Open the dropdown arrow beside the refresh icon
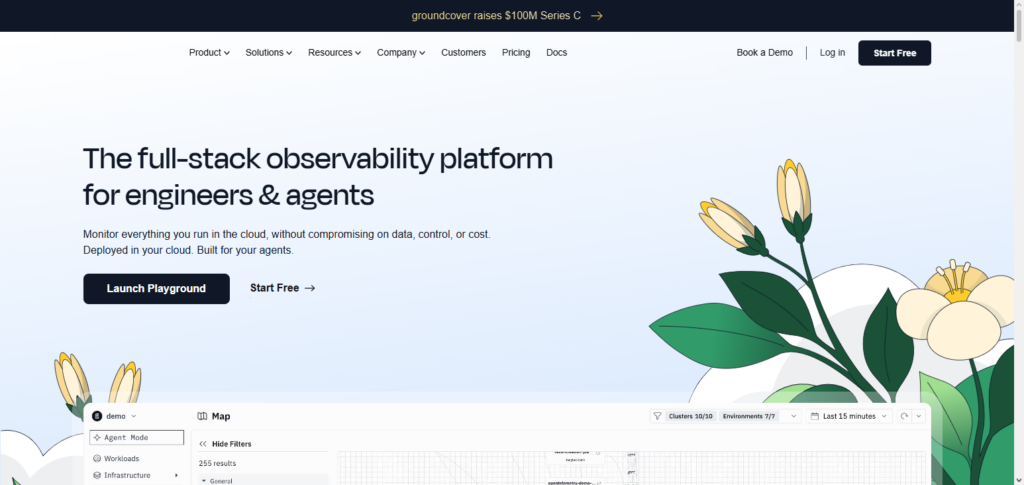 [x=918, y=416]
